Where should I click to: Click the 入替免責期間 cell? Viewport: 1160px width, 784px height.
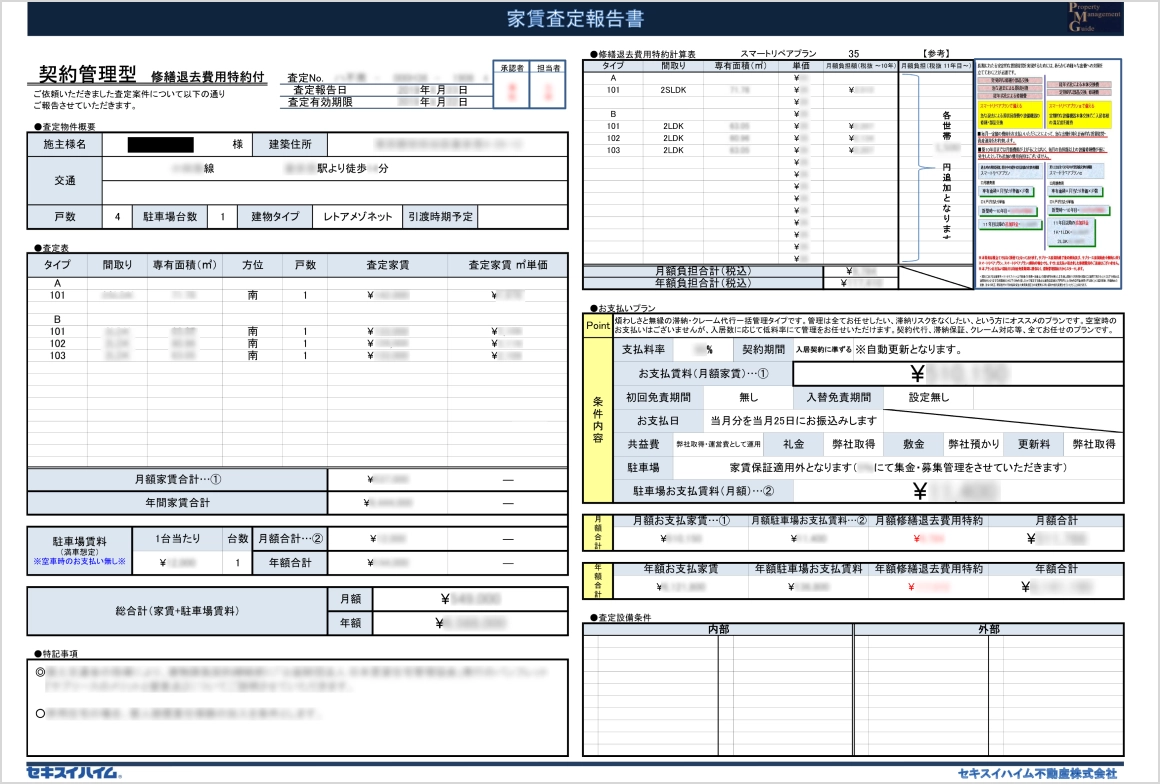(x=838, y=397)
